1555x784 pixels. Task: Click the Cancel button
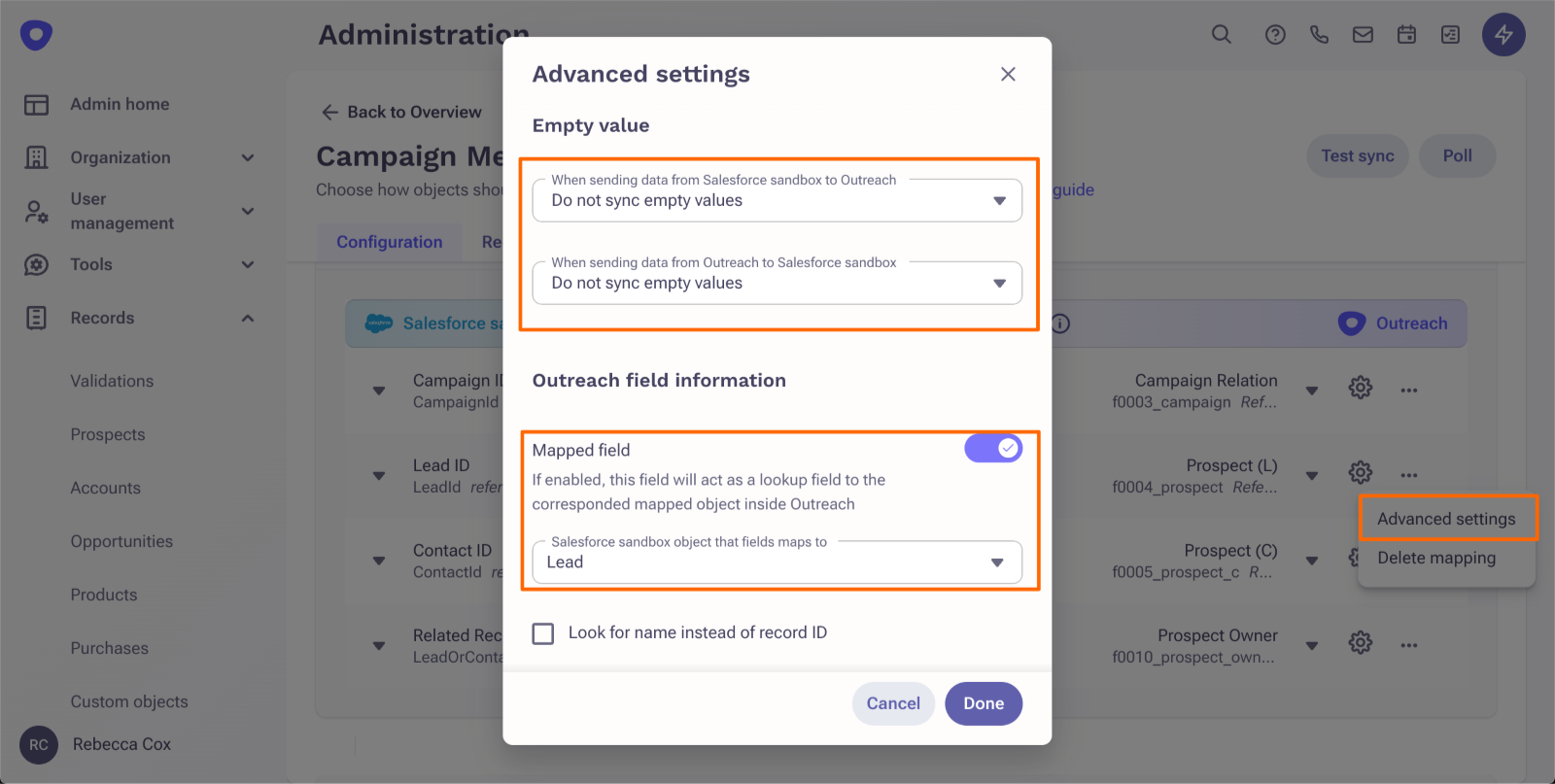[893, 703]
